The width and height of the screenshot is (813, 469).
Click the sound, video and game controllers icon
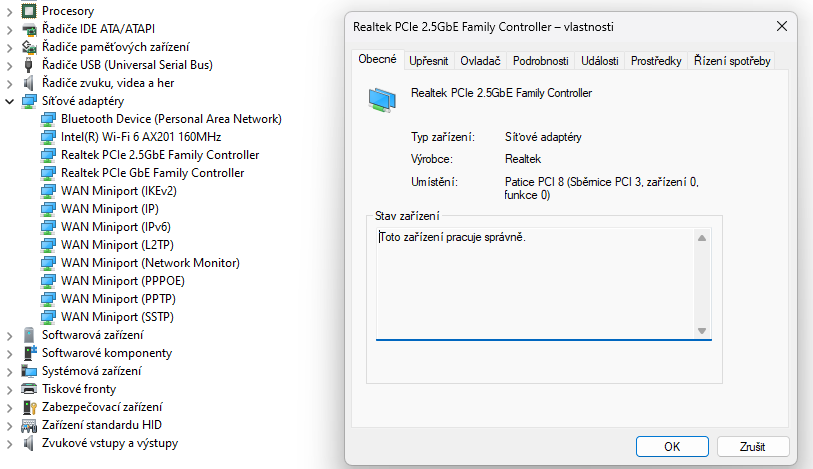pos(29,83)
